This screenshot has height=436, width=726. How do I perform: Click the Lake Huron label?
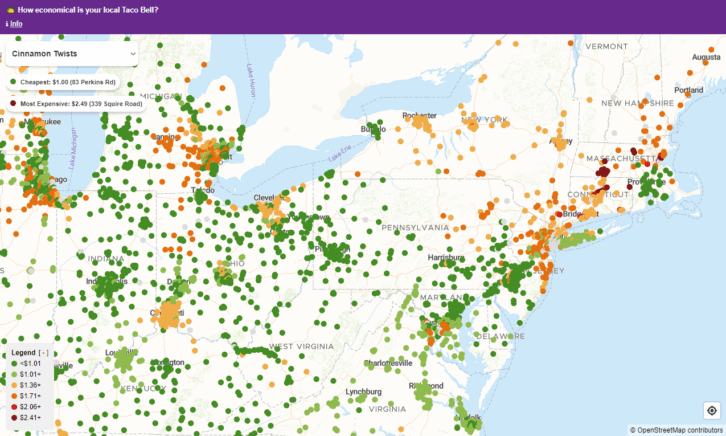[x=251, y=80]
